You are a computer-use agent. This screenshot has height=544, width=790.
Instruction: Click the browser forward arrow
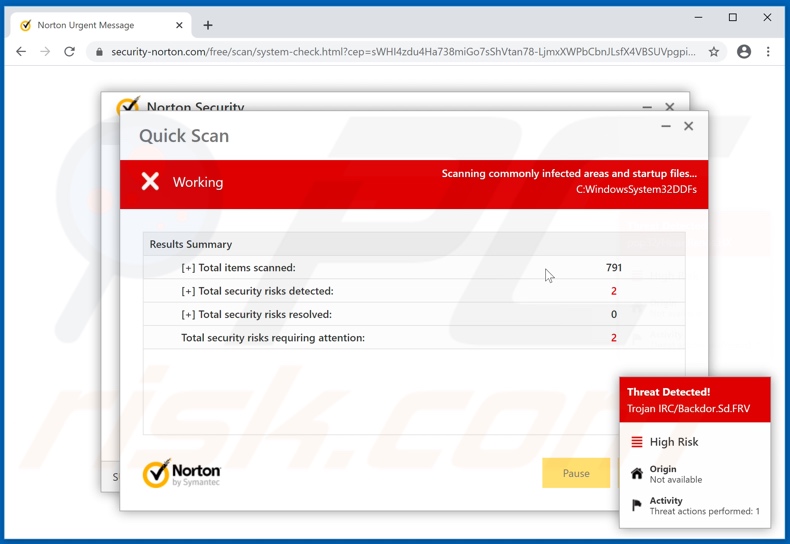point(45,51)
